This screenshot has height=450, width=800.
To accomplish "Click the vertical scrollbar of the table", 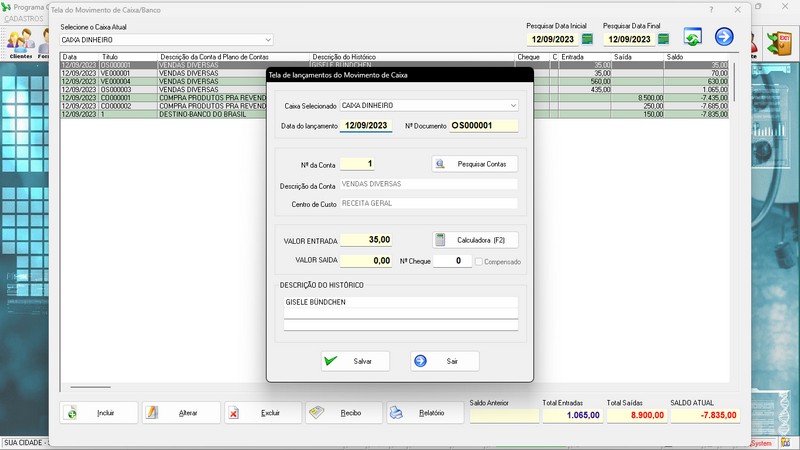I will click(734, 82).
